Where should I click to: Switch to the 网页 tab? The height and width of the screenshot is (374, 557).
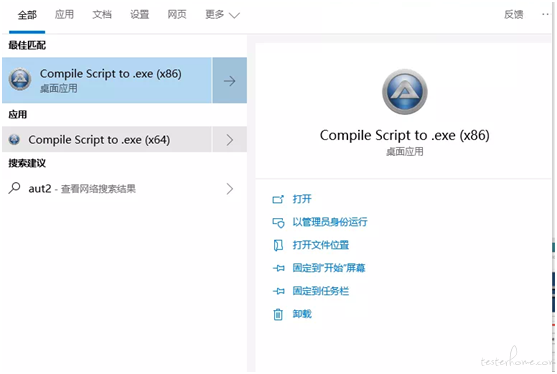pos(177,15)
